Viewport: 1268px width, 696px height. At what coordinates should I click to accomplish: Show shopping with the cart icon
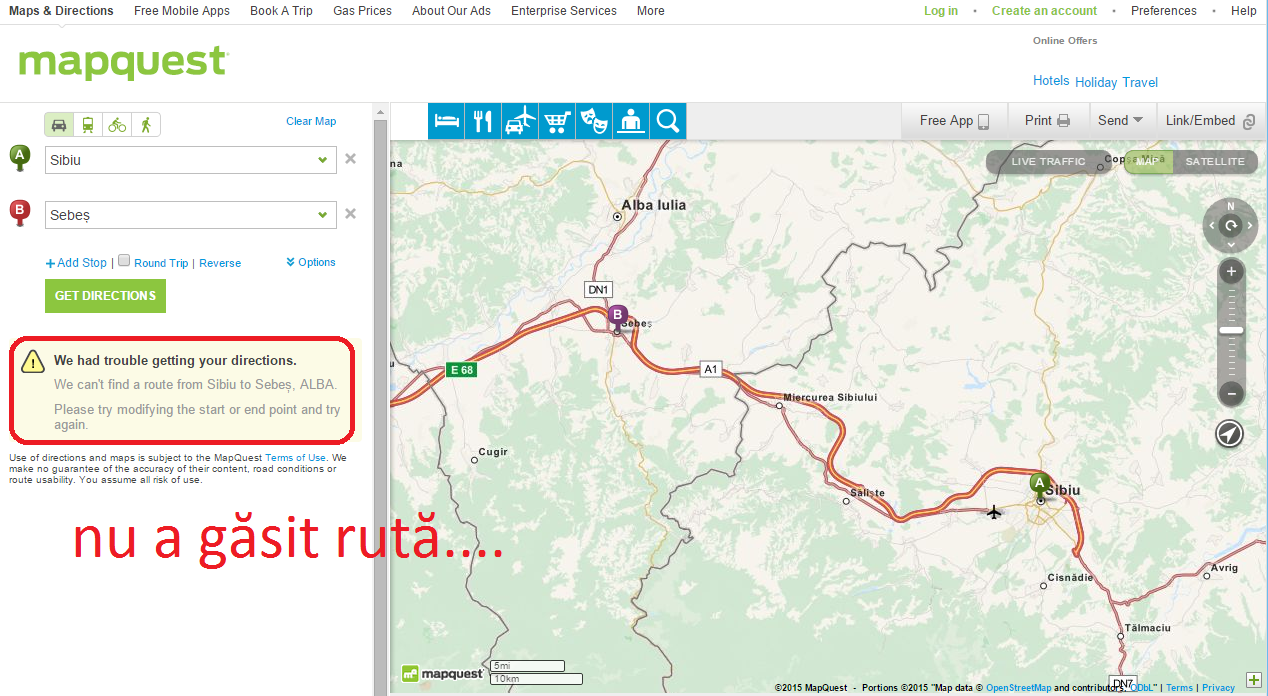point(558,121)
